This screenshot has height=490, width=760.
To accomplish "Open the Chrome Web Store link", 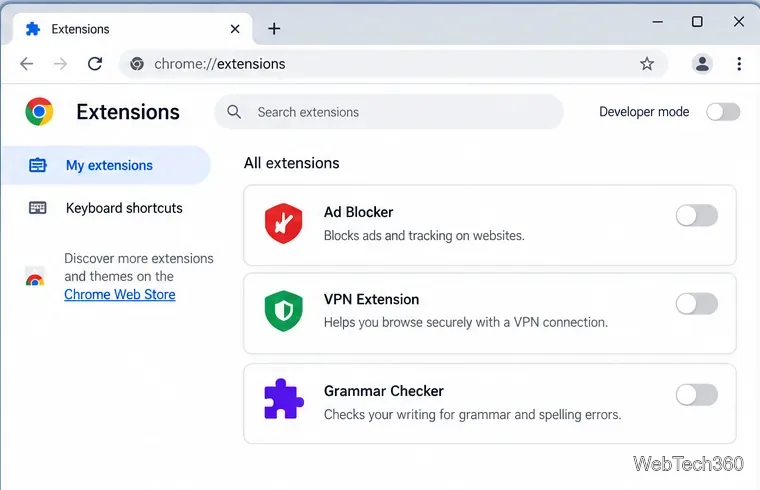I will (120, 294).
